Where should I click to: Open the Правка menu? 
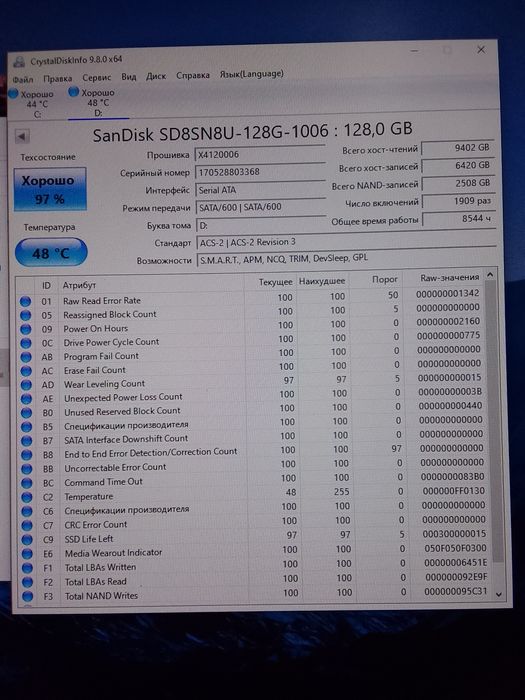(58, 79)
